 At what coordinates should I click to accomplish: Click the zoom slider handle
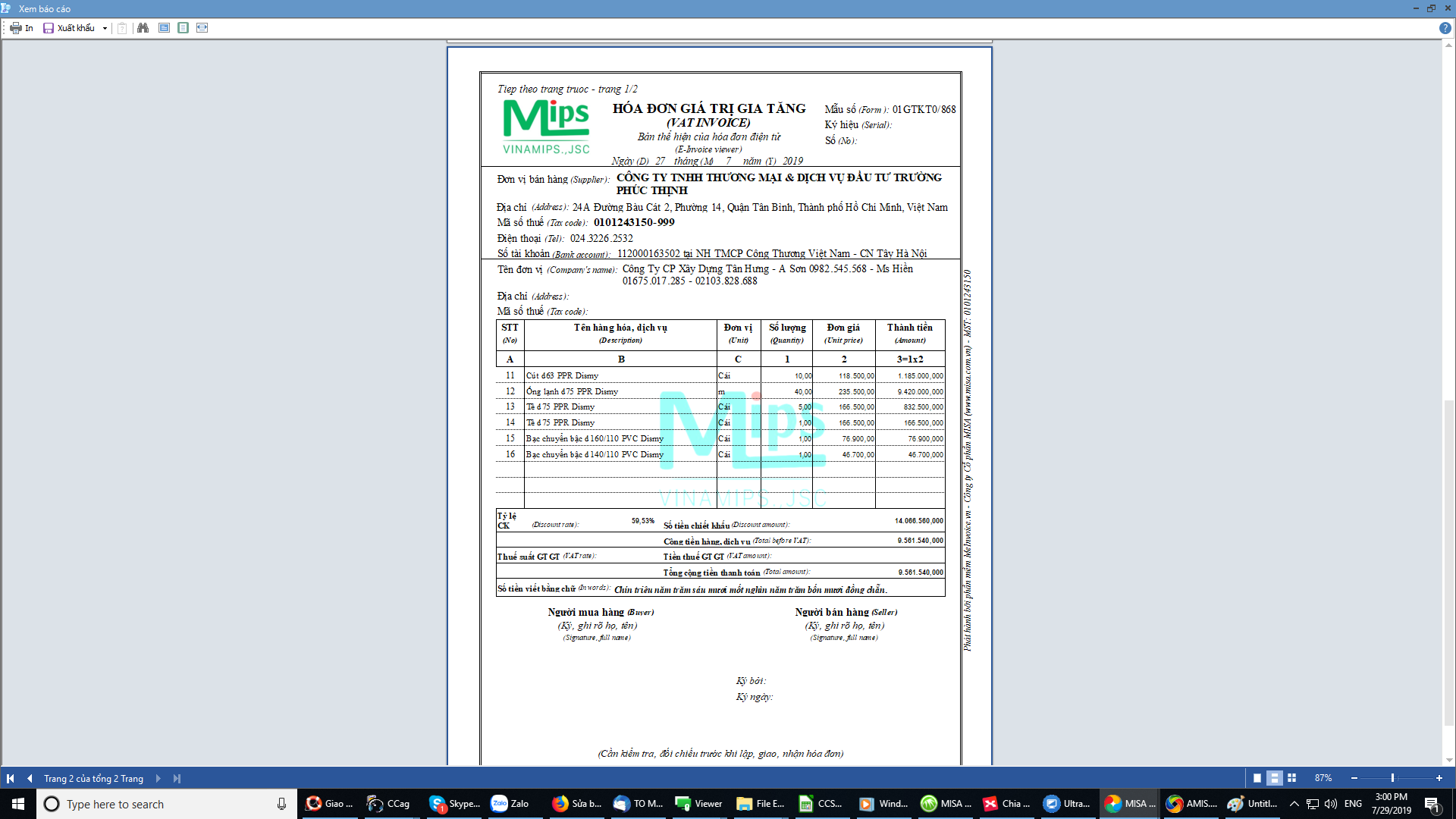pos(1392,778)
